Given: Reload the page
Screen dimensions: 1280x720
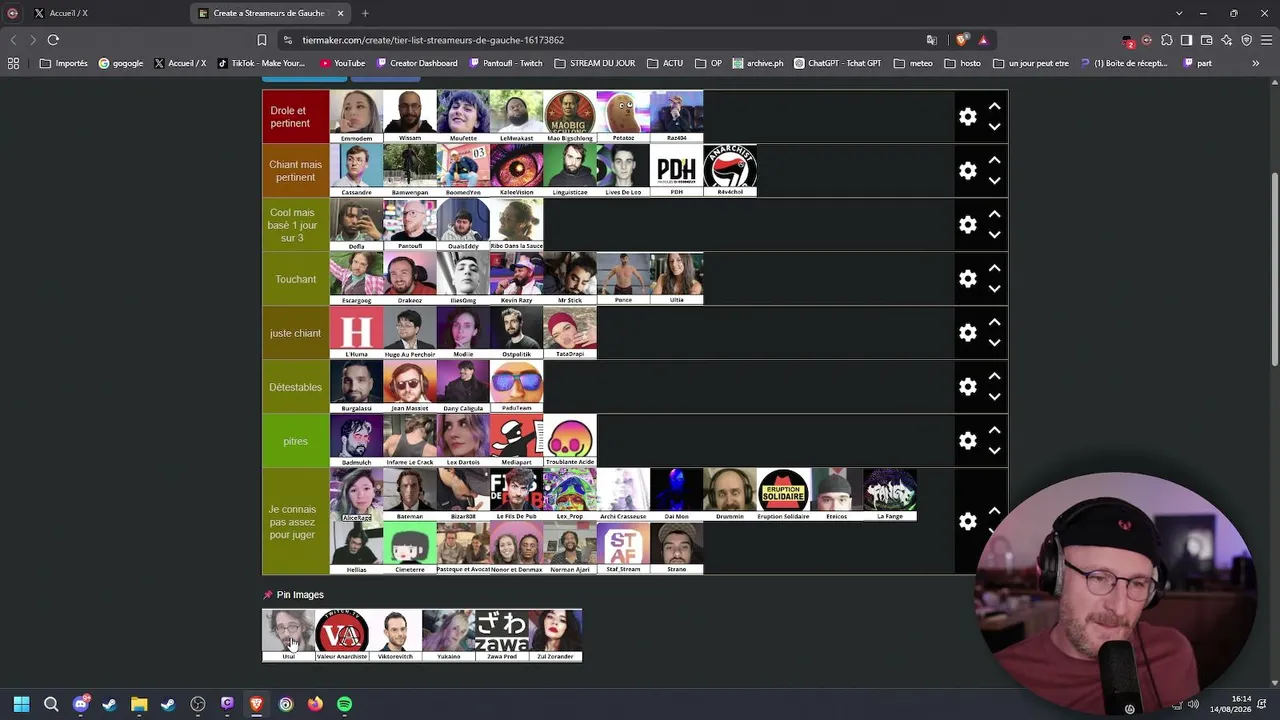Looking at the screenshot, I should pos(53,40).
